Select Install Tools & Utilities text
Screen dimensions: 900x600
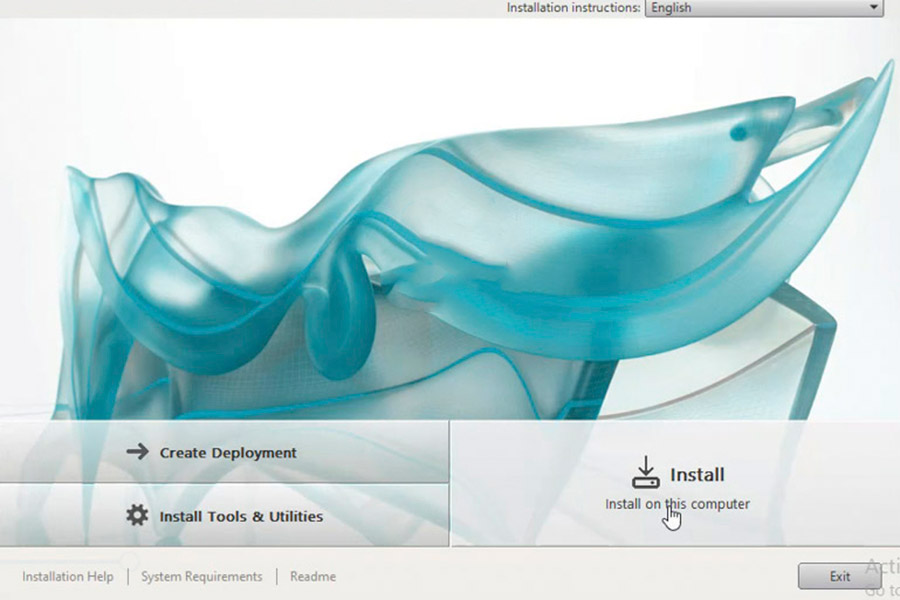tap(241, 517)
